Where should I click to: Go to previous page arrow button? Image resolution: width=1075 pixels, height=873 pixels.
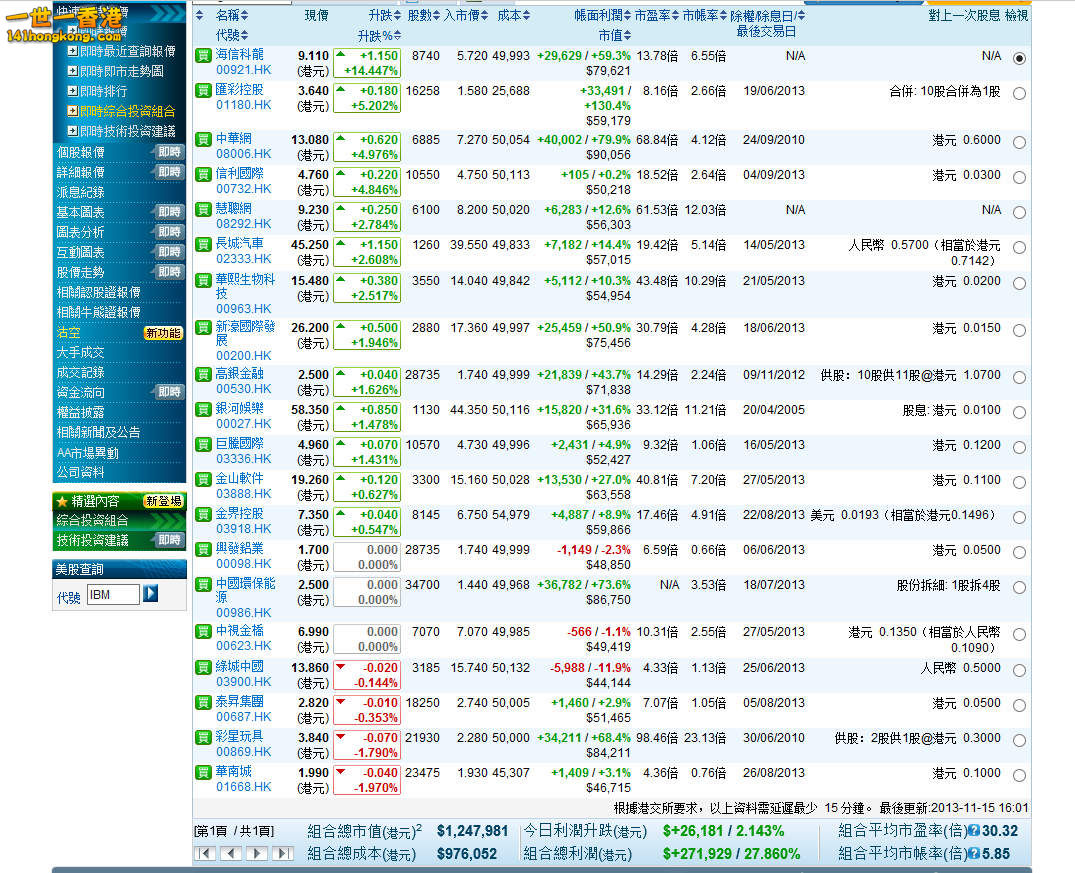coord(231,853)
